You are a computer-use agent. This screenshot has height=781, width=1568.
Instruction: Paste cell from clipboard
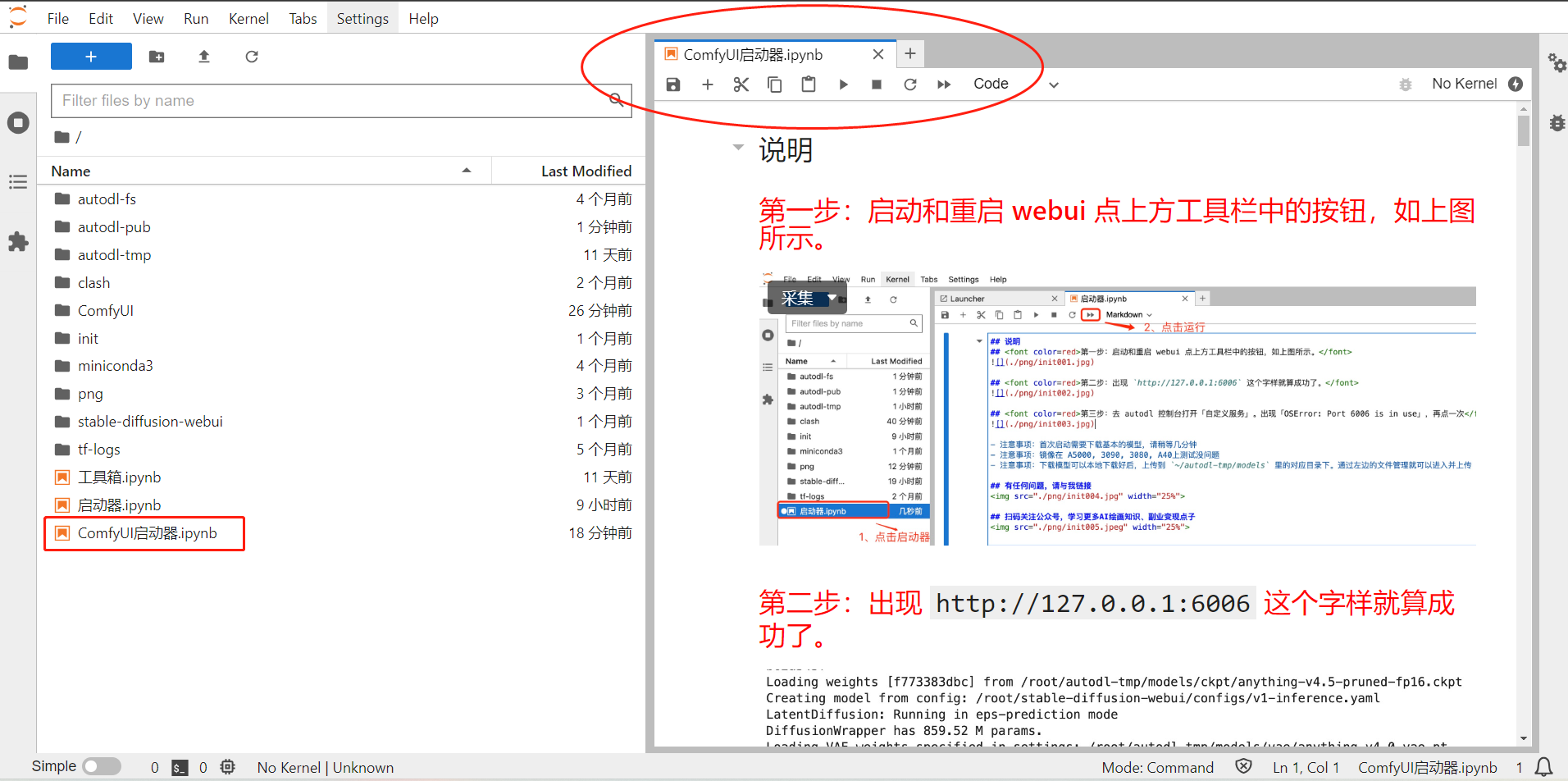[x=809, y=84]
